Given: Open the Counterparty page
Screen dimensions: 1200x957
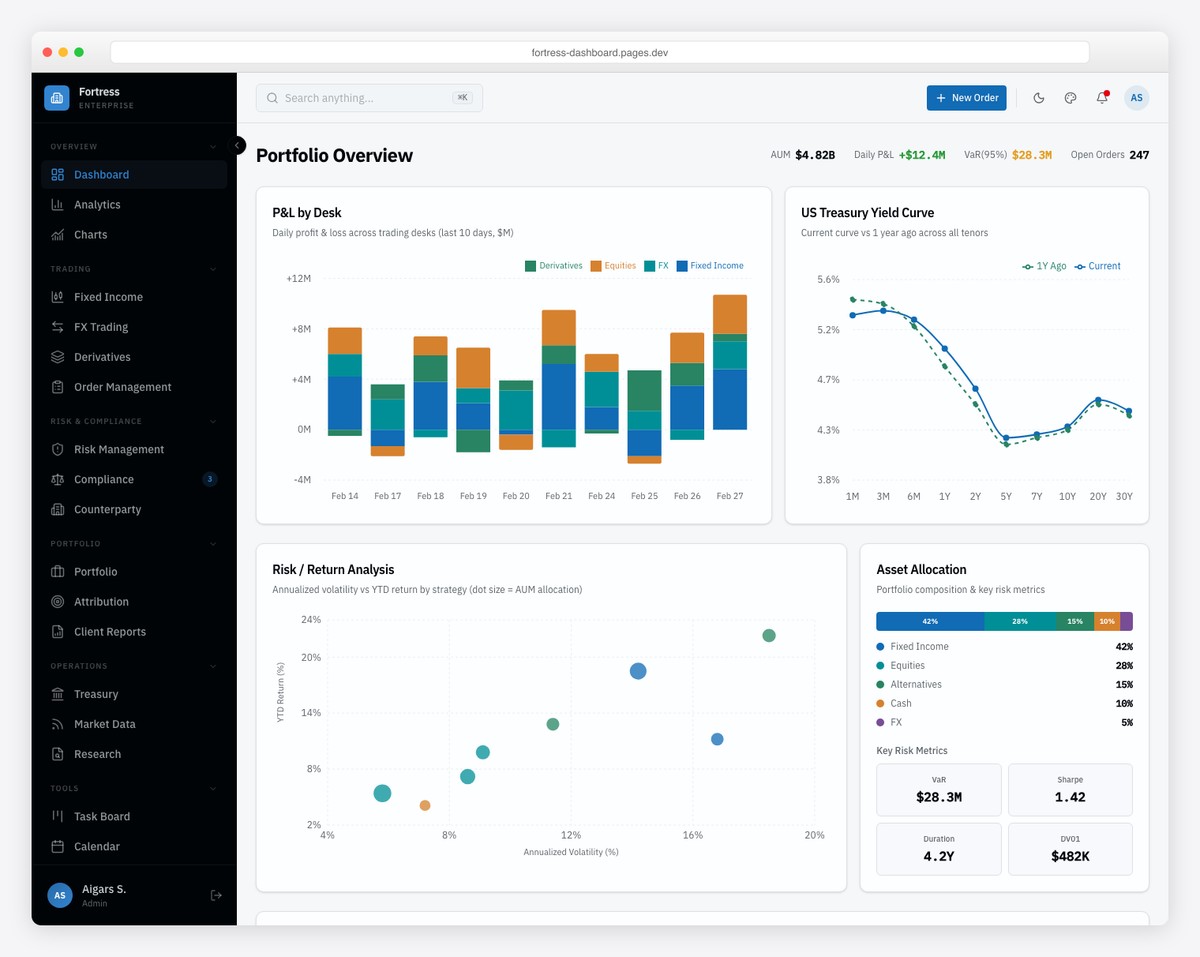Looking at the screenshot, I should pyautogui.click(x=105, y=509).
